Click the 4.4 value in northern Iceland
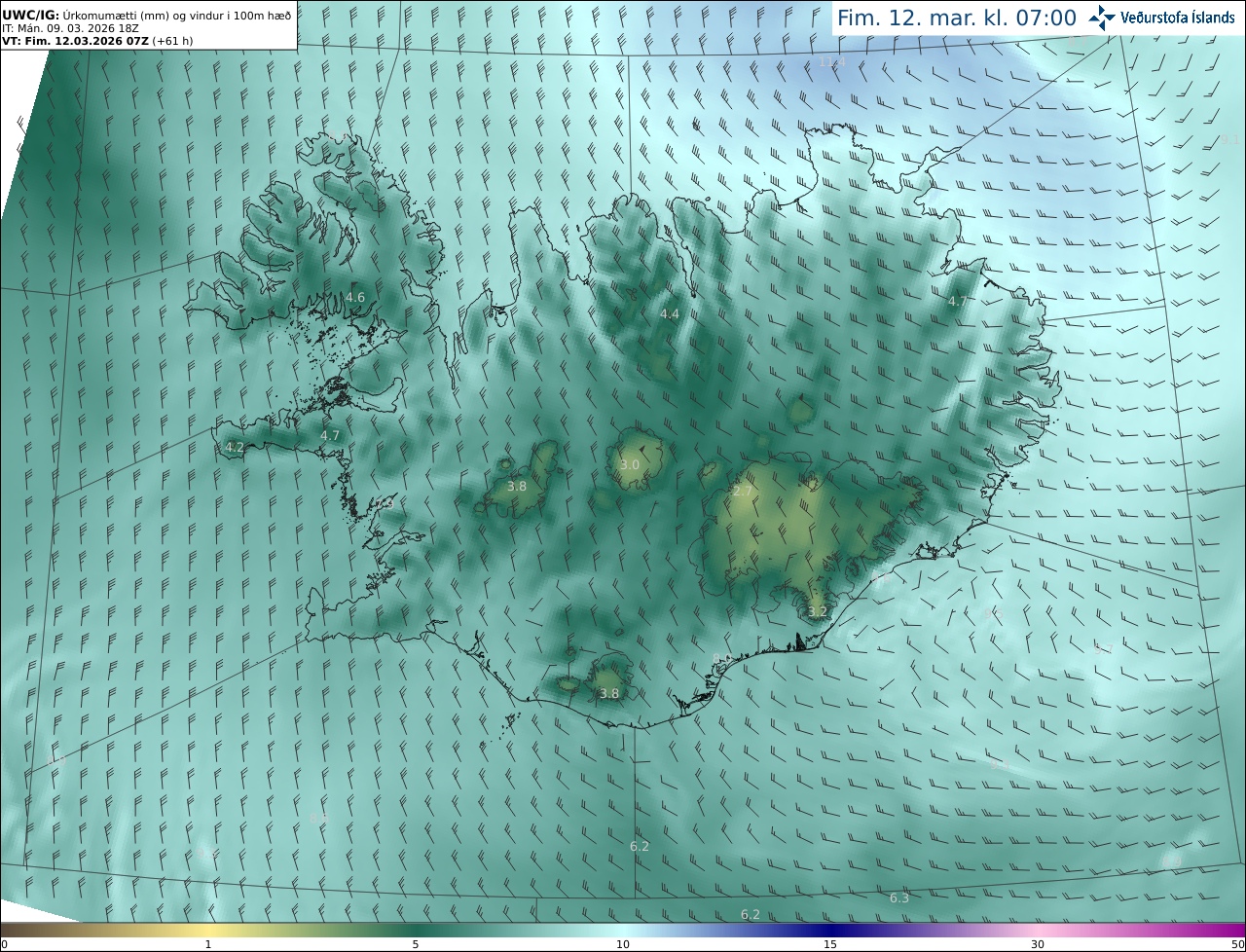 pos(670,314)
